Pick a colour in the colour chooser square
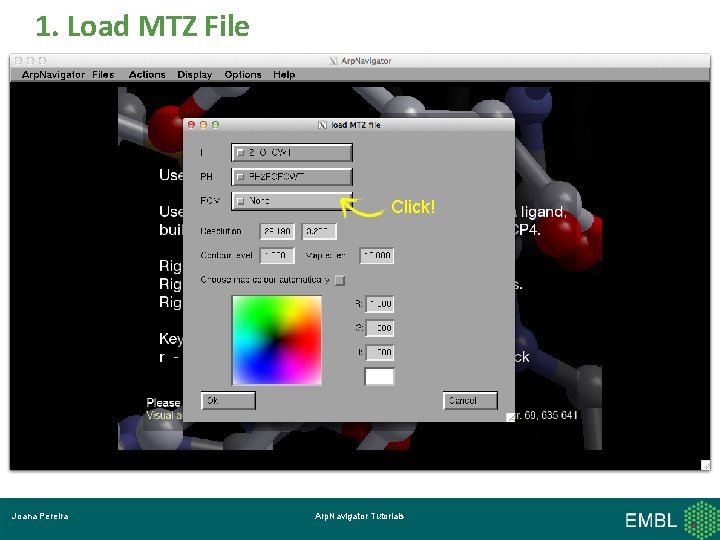Image resolution: width=720 pixels, height=540 pixels. point(277,340)
